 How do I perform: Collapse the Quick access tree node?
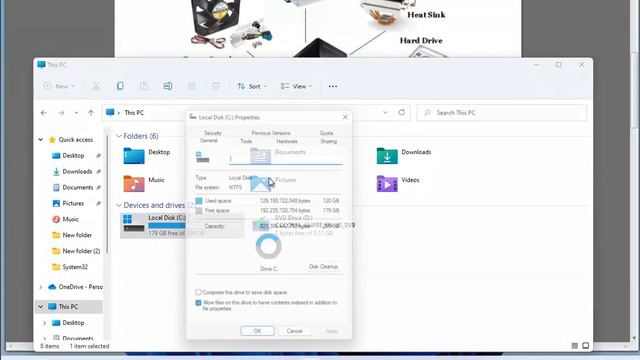pos(41,140)
